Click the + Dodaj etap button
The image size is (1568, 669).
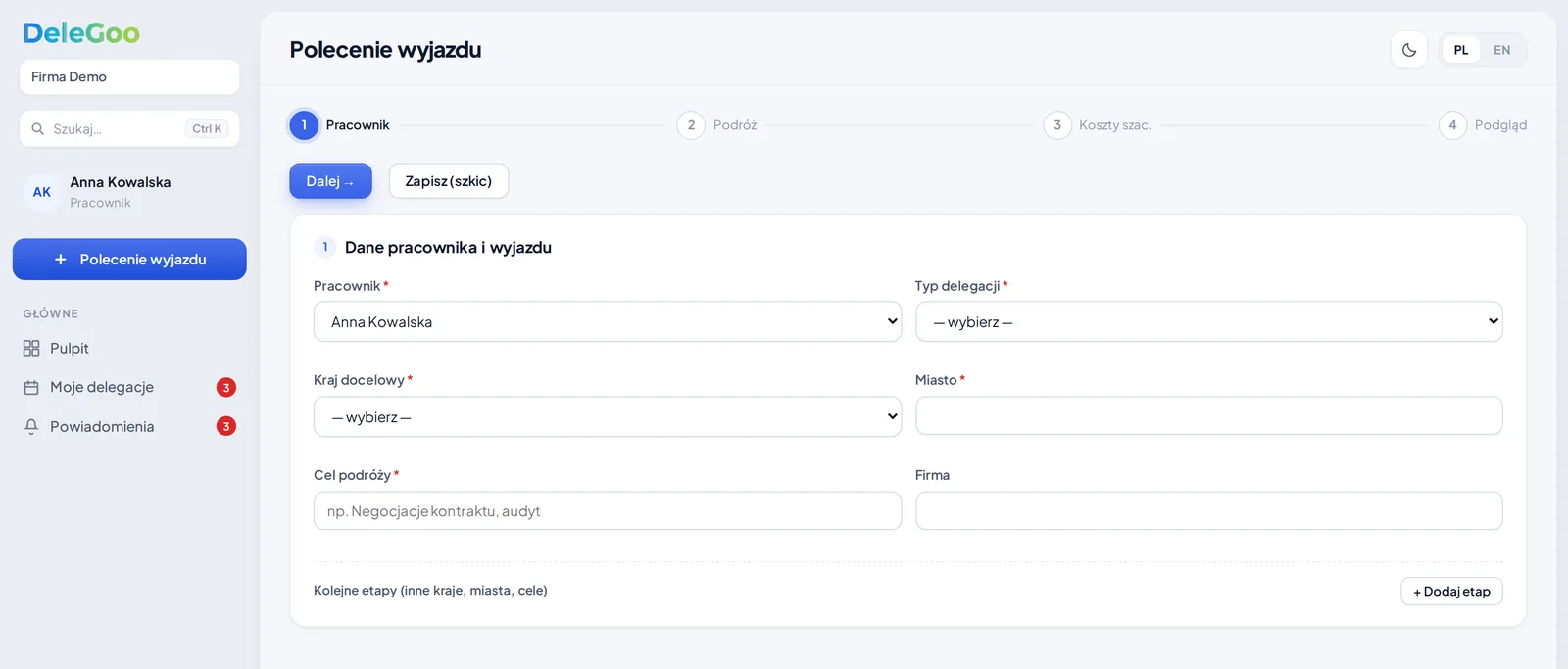click(1451, 592)
